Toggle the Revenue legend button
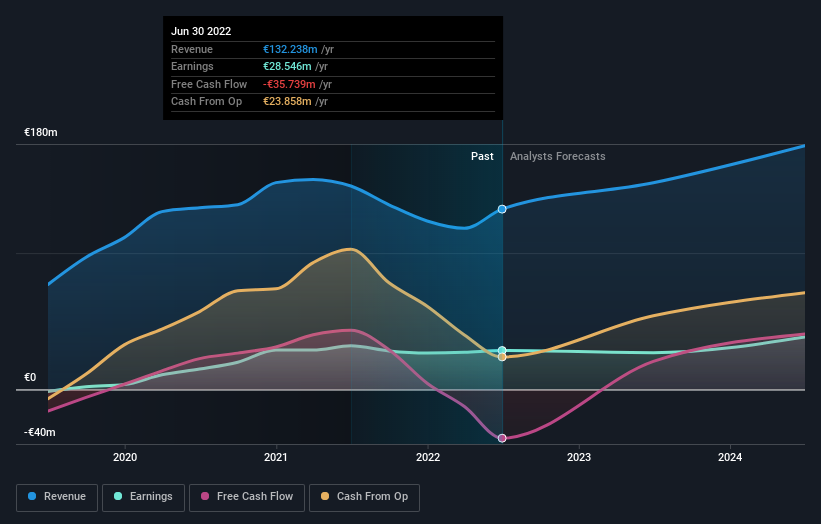Screen dimensions: 821x524 click(57, 497)
